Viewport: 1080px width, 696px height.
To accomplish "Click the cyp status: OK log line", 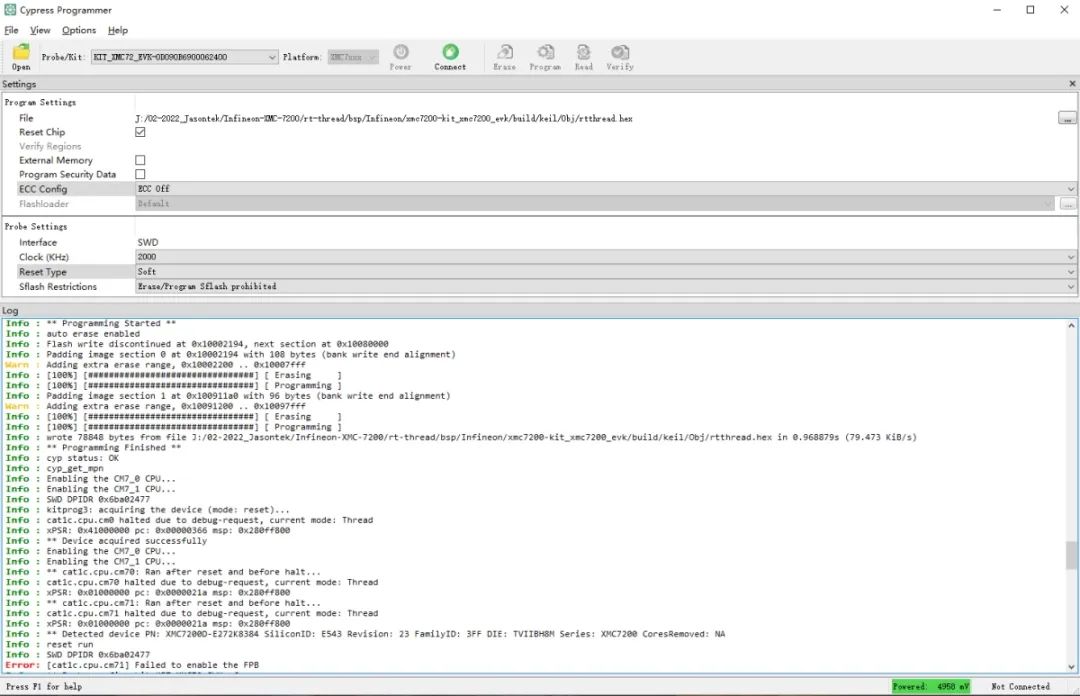I will [62, 458].
